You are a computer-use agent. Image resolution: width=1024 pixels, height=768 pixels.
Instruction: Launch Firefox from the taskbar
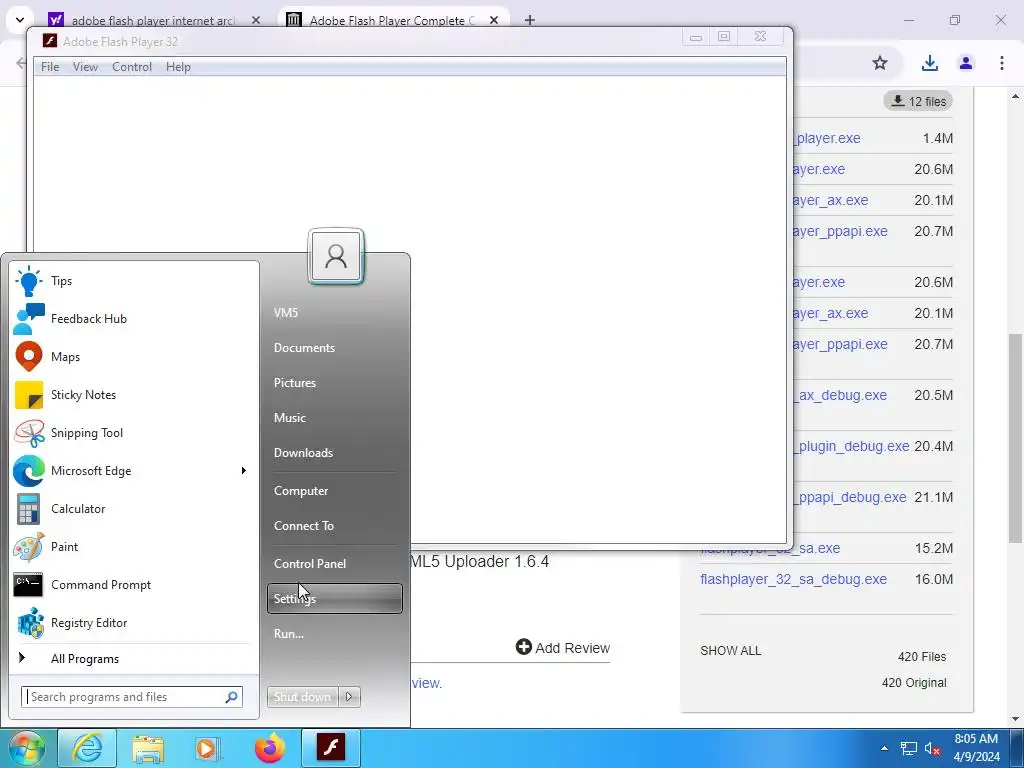click(x=270, y=748)
